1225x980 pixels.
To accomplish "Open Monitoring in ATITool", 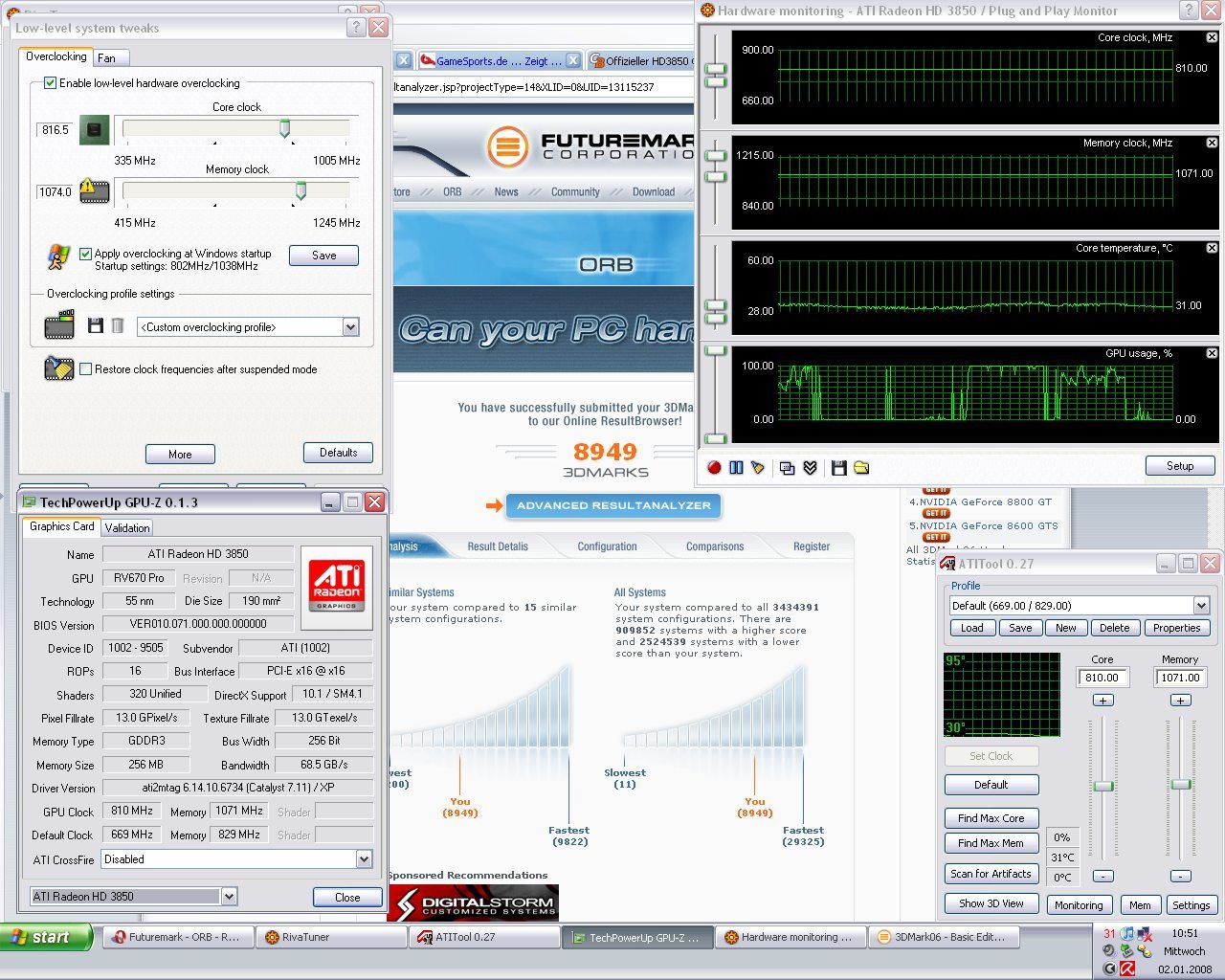I will pyautogui.click(x=1079, y=905).
